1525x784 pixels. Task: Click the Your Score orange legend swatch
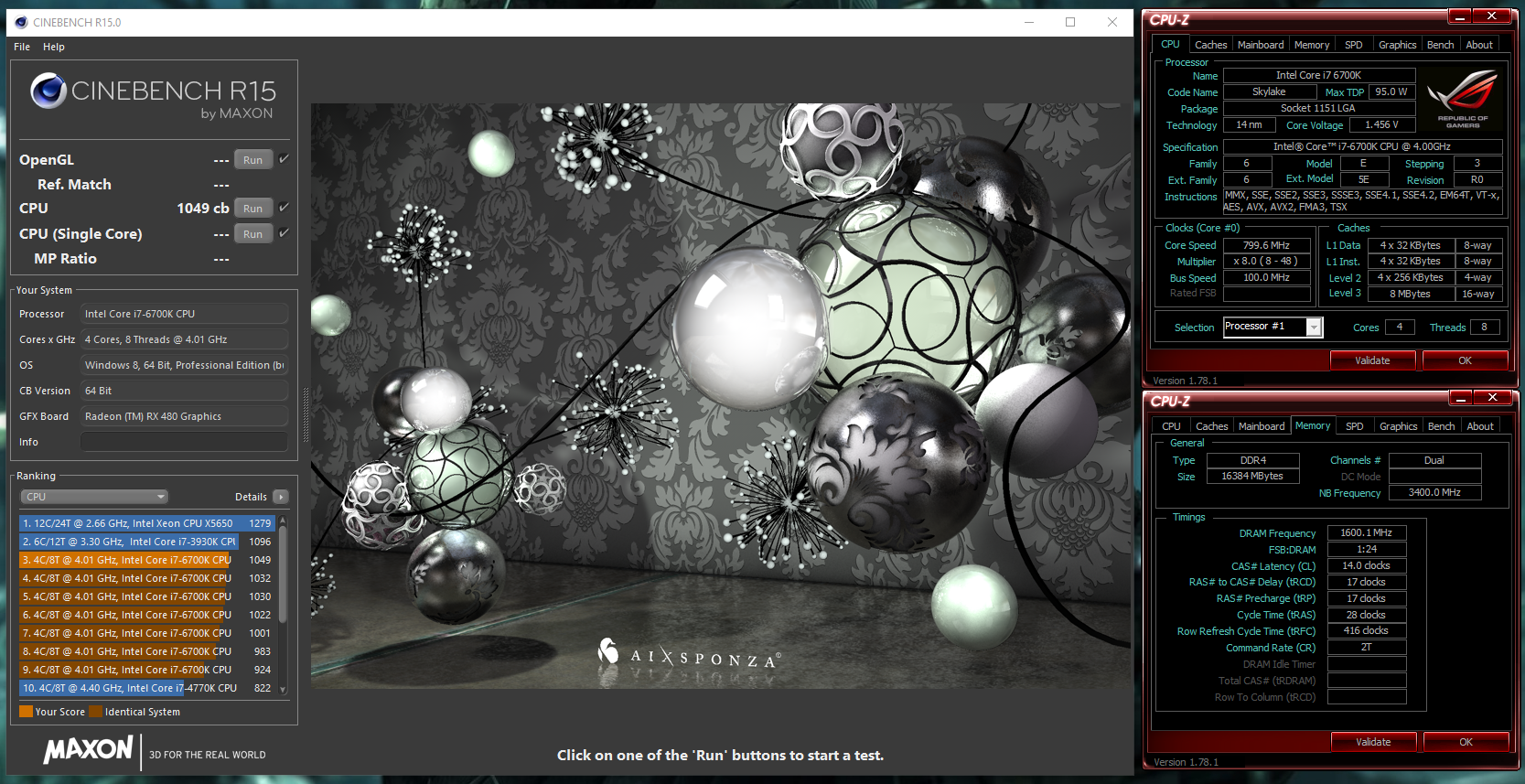coord(26,711)
